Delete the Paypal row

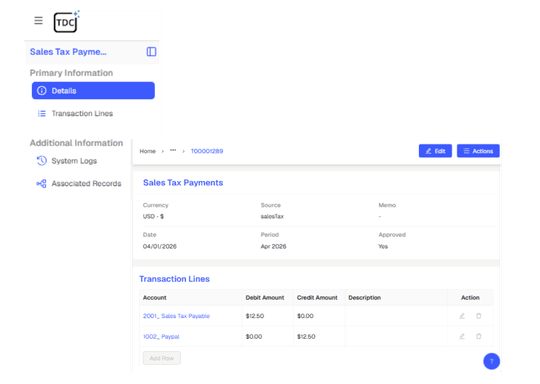(478, 336)
